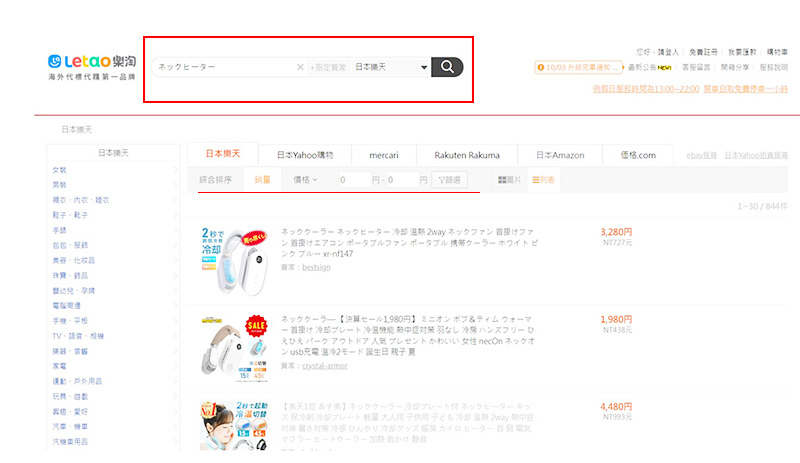Screen dimensions: 800x463
Task: Open the 手機・平板 category
Action: (x=70, y=321)
